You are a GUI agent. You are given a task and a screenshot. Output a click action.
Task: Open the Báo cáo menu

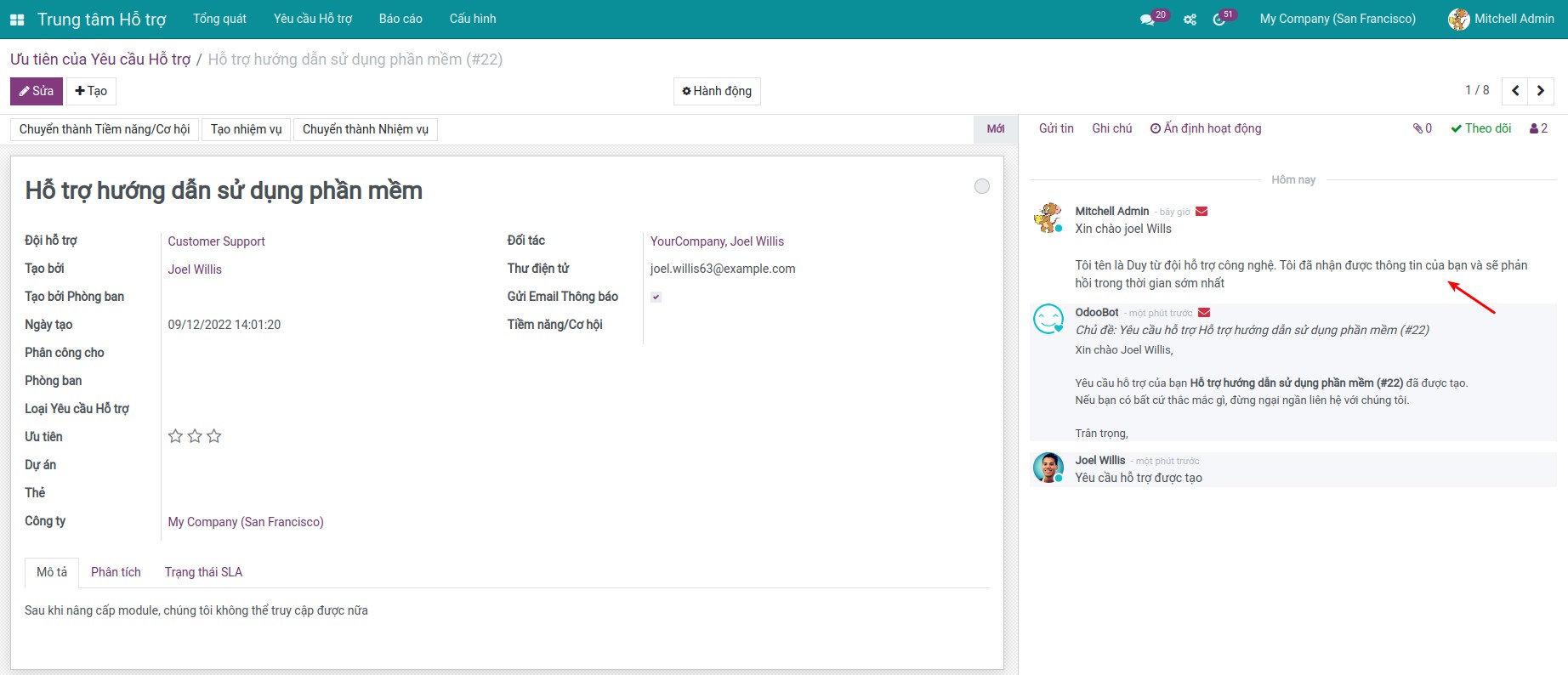tap(401, 19)
